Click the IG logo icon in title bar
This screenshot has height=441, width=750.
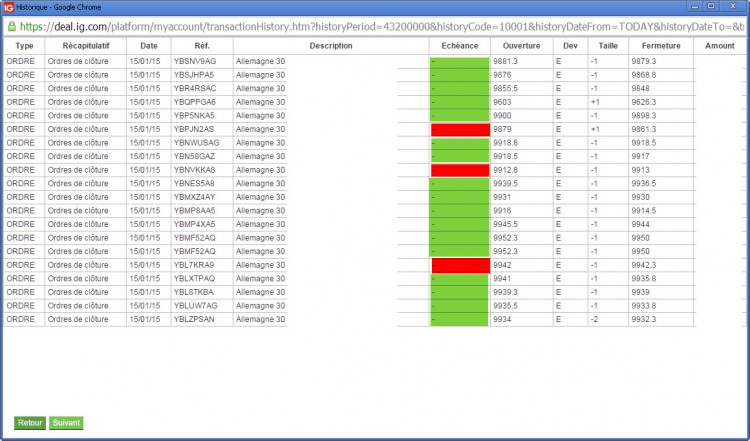tap(9, 7)
